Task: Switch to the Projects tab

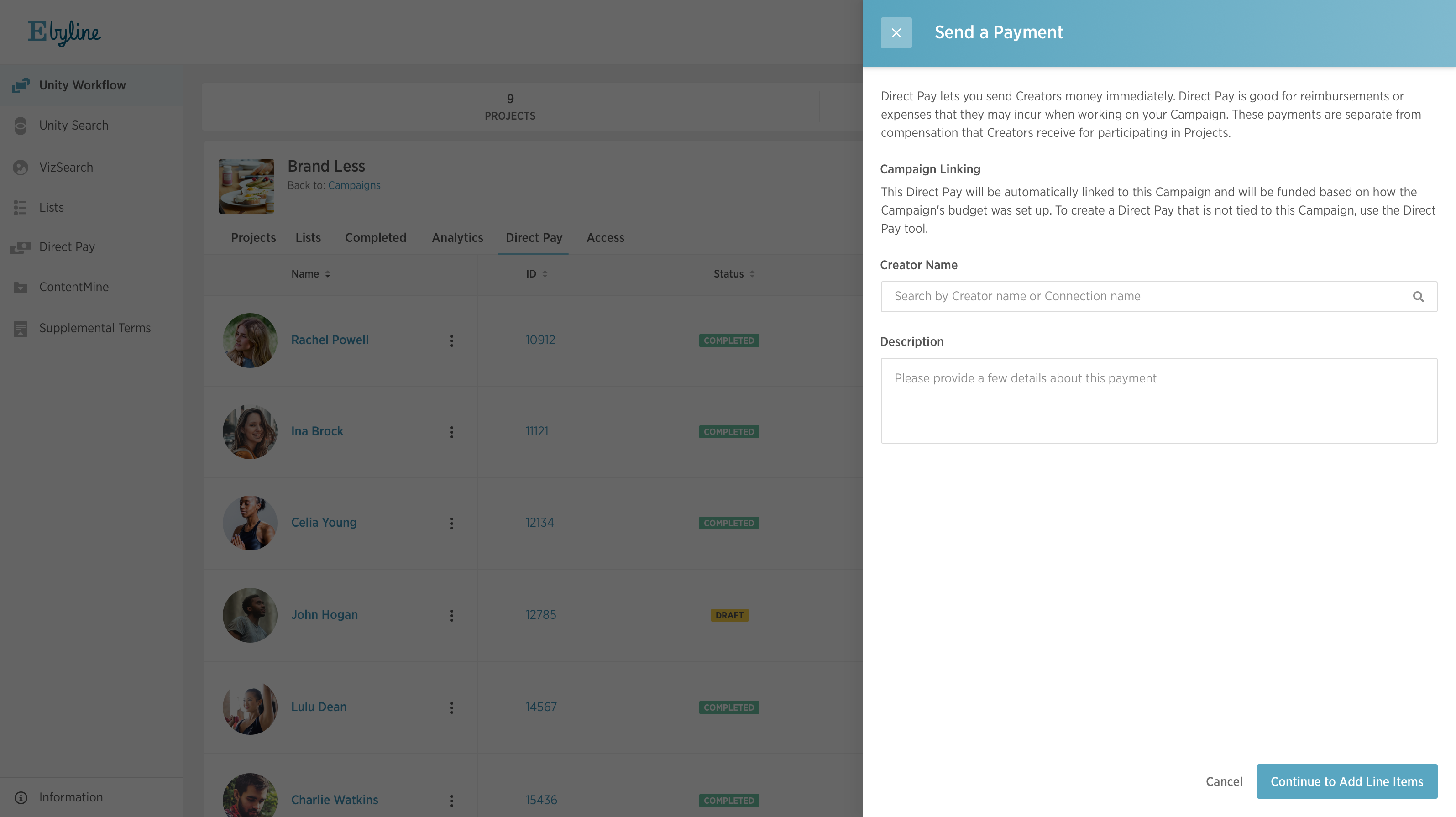Action: click(x=253, y=237)
